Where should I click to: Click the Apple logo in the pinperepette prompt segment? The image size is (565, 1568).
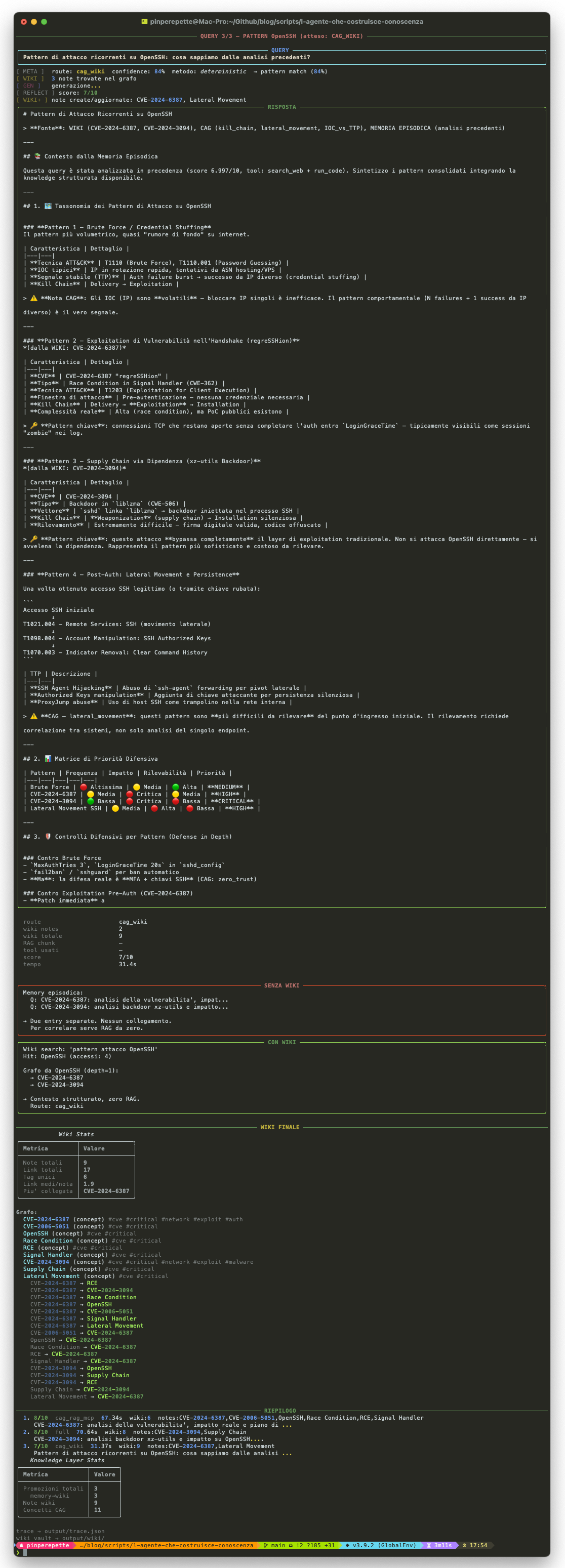pyautogui.click(x=22, y=1546)
